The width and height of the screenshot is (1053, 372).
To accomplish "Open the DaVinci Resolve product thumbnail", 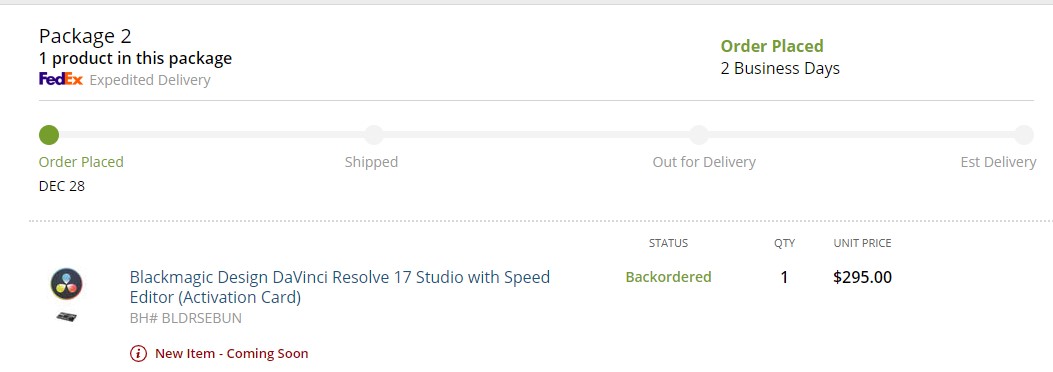I will click(66, 284).
